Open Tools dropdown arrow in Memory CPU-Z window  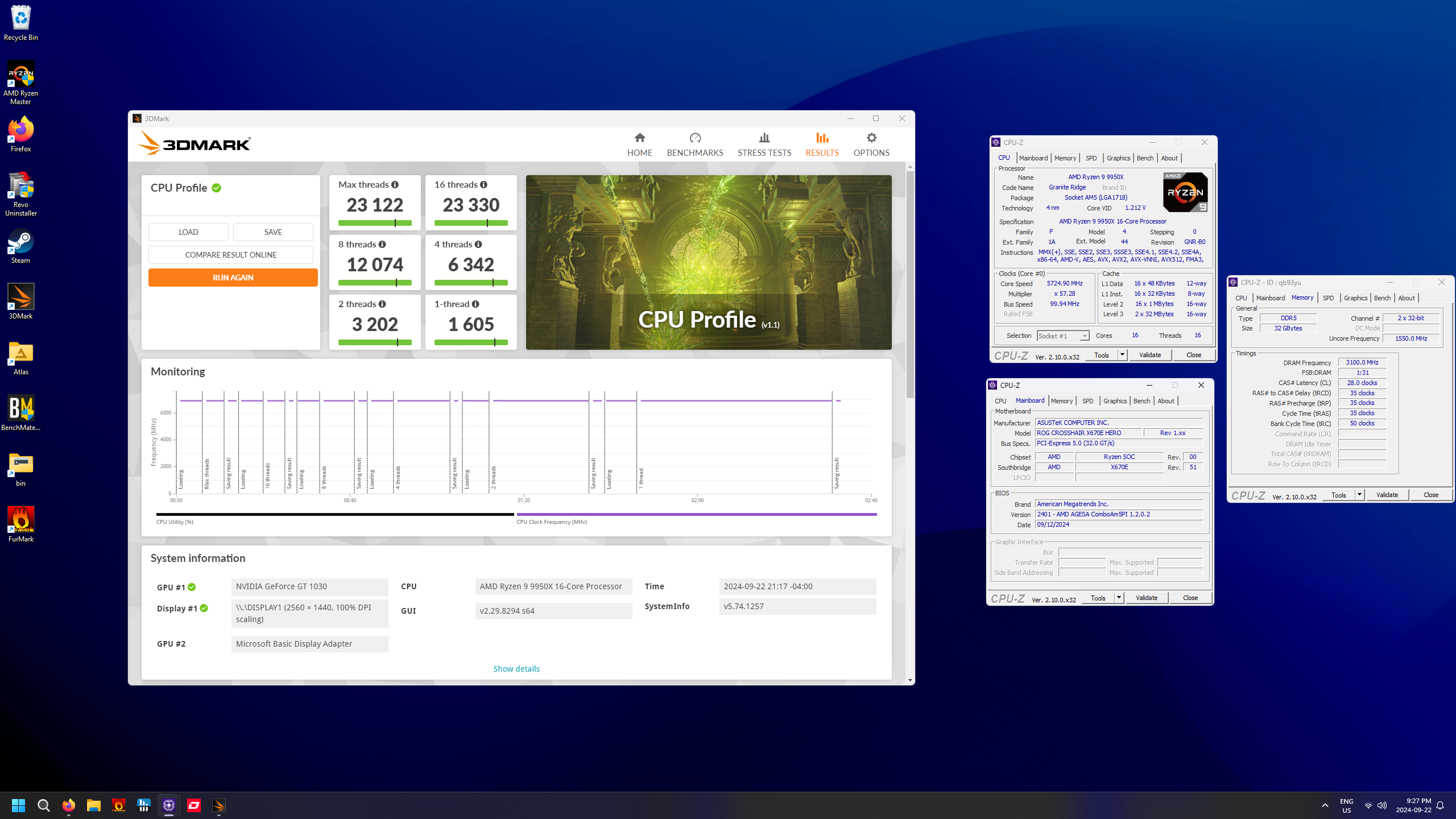[1359, 495]
